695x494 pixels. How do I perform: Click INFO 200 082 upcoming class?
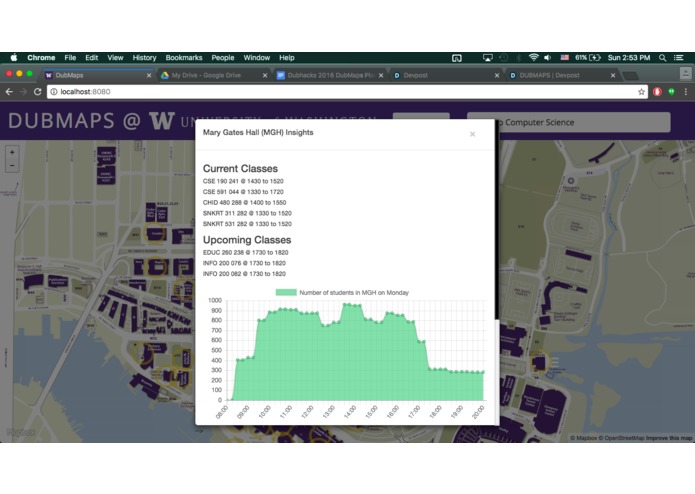click(244, 274)
